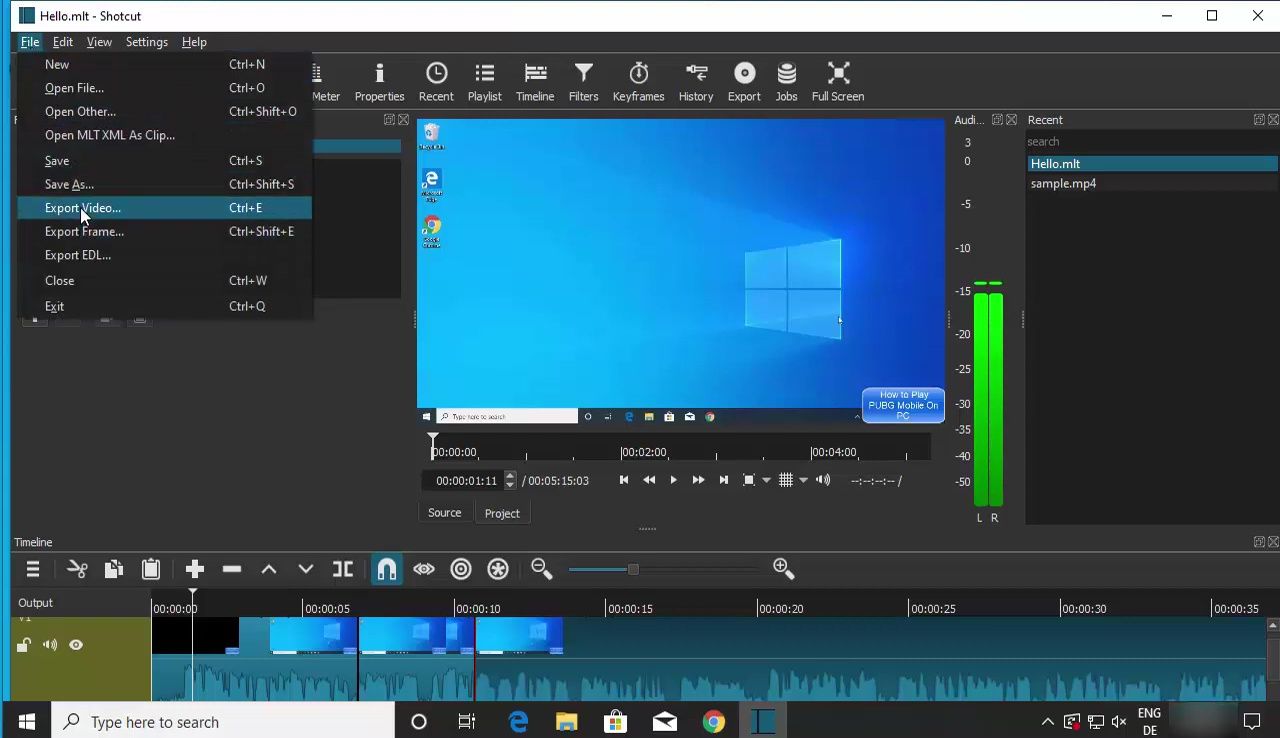Viewport: 1280px width, 738px height.
Task: Ripple delete with the minus icon
Action: point(232,569)
